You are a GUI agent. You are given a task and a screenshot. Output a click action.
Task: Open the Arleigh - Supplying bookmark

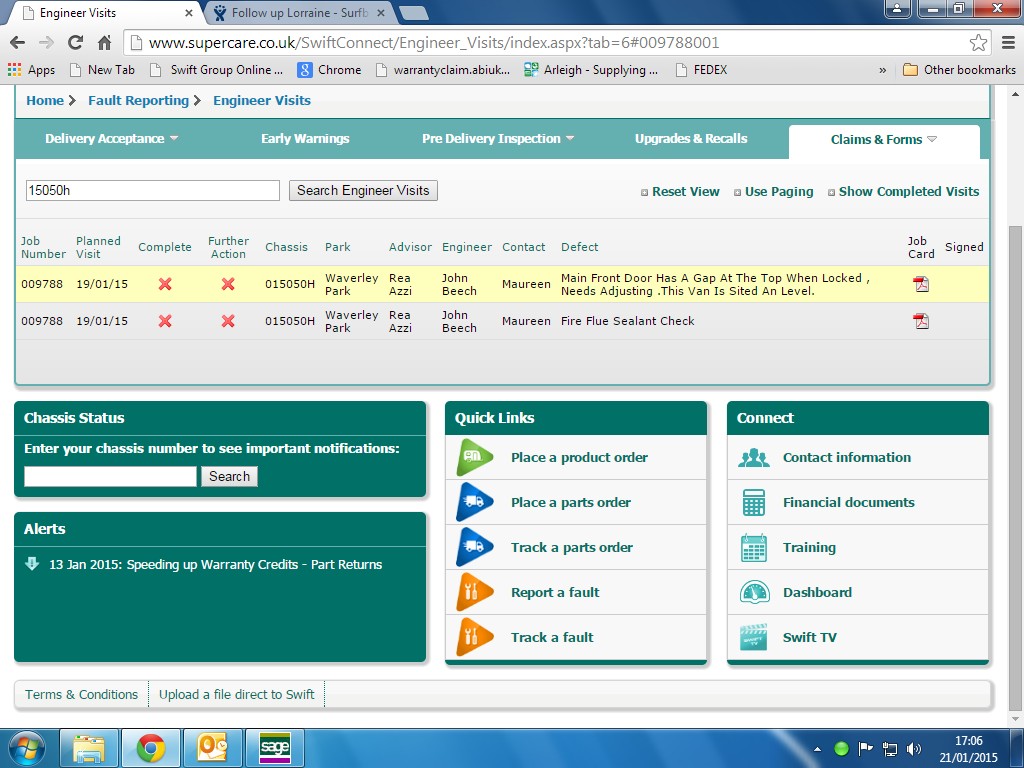pos(591,70)
